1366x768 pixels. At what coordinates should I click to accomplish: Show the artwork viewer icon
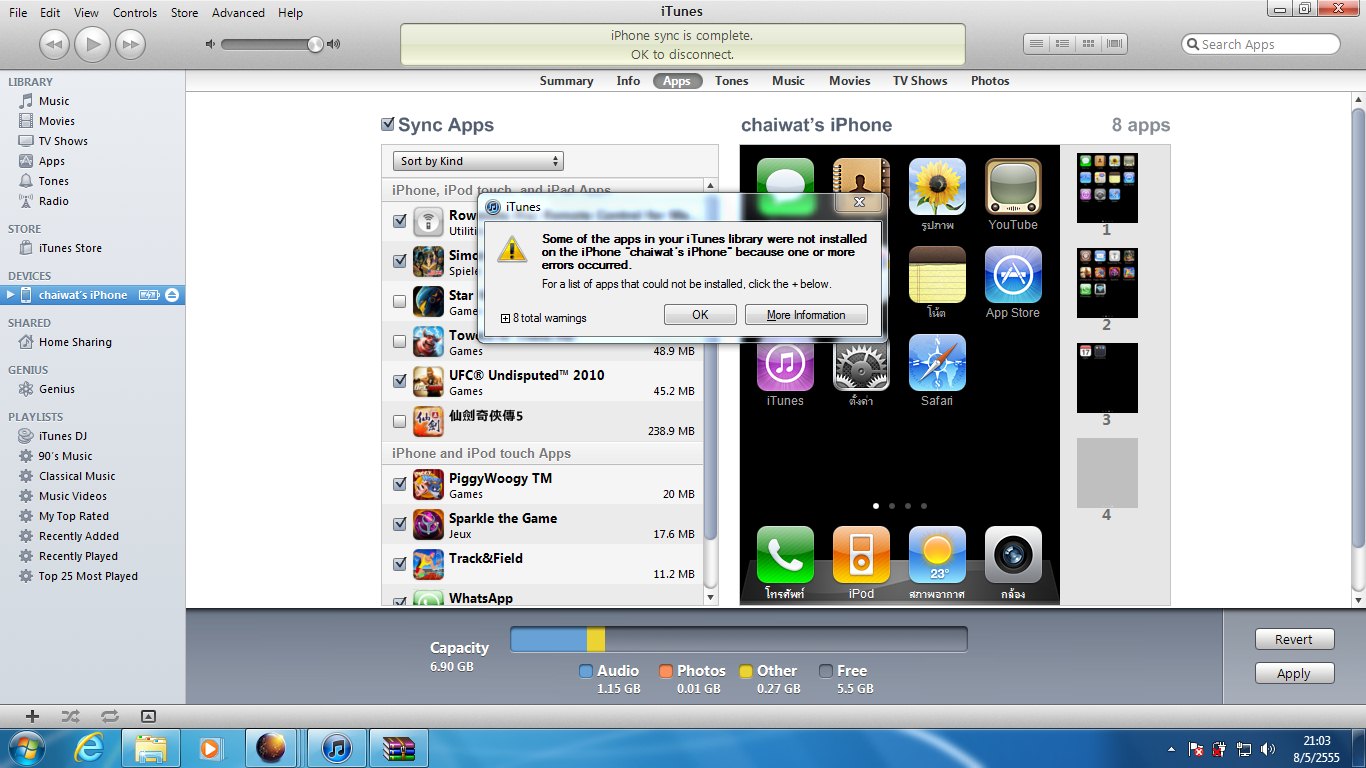[x=148, y=716]
